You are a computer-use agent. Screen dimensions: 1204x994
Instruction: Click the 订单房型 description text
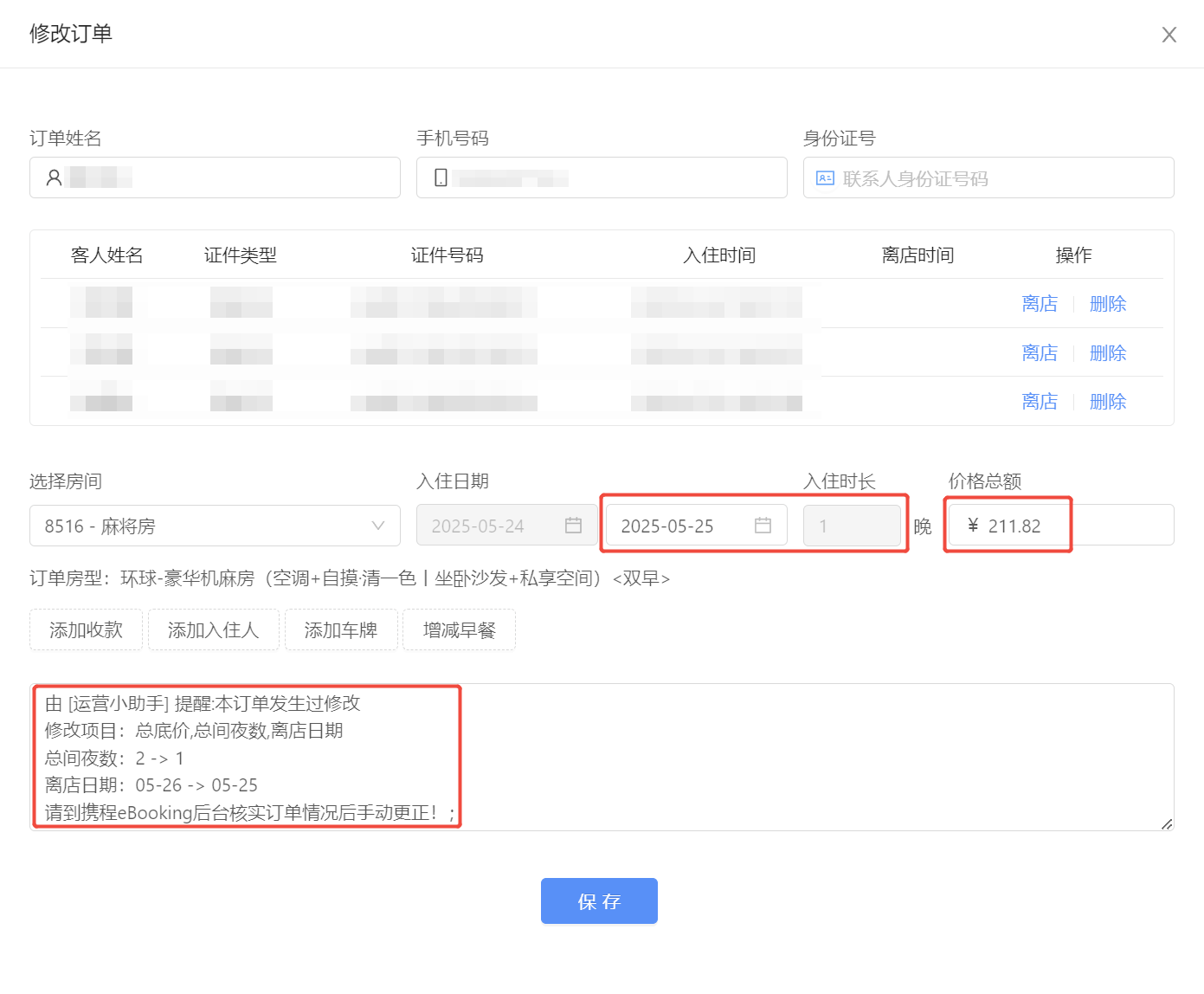(350, 578)
